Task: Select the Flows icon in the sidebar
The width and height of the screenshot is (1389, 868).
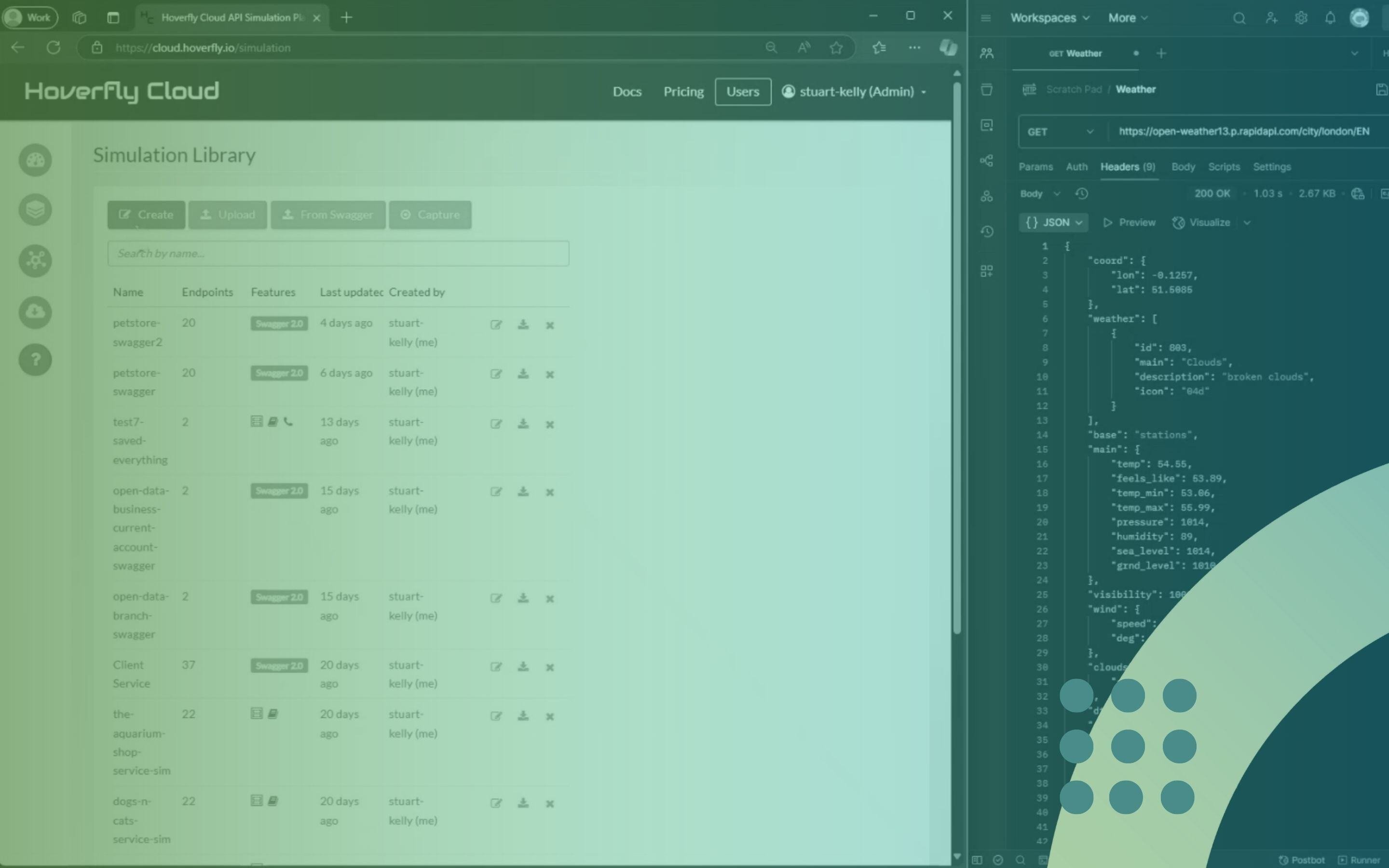Action: pos(987,162)
